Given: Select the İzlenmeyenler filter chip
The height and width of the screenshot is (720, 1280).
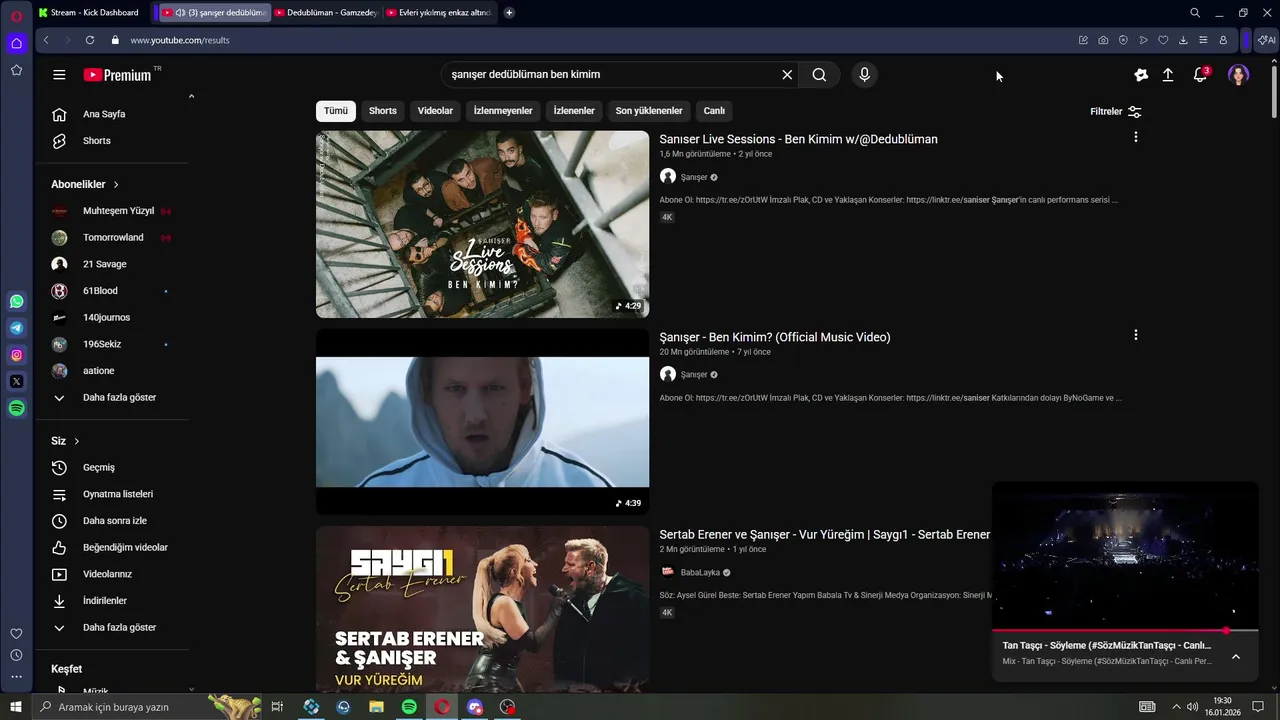Looking at the screenshot, I should [x=503, y=111].
